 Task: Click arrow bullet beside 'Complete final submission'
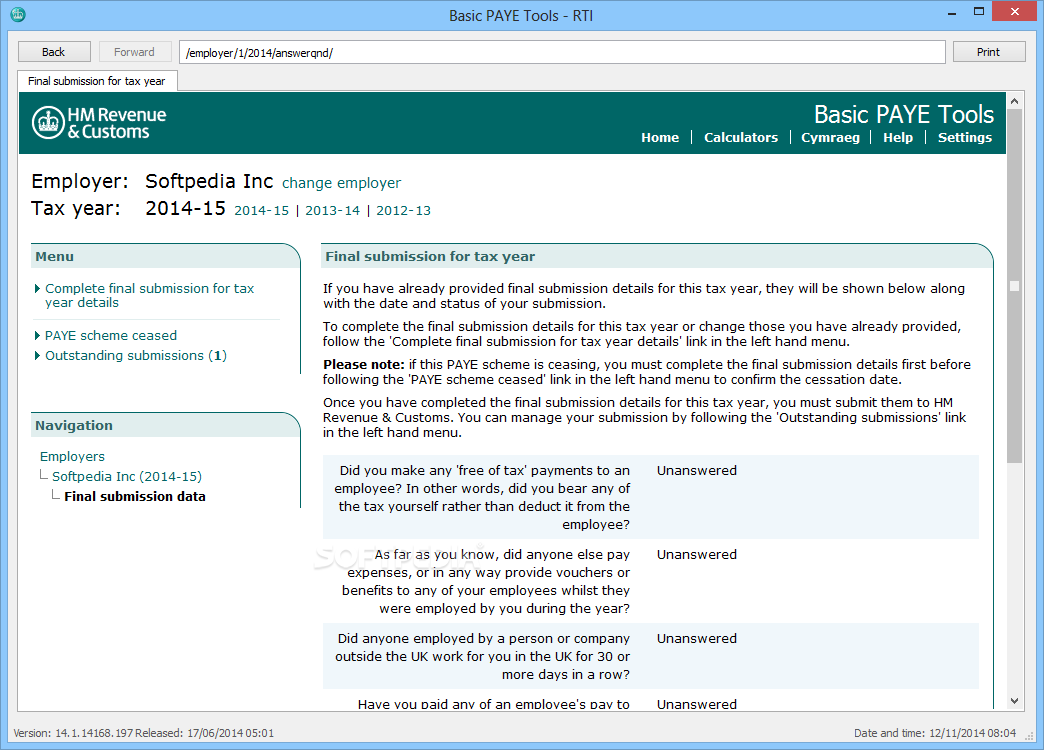[37, 288]
